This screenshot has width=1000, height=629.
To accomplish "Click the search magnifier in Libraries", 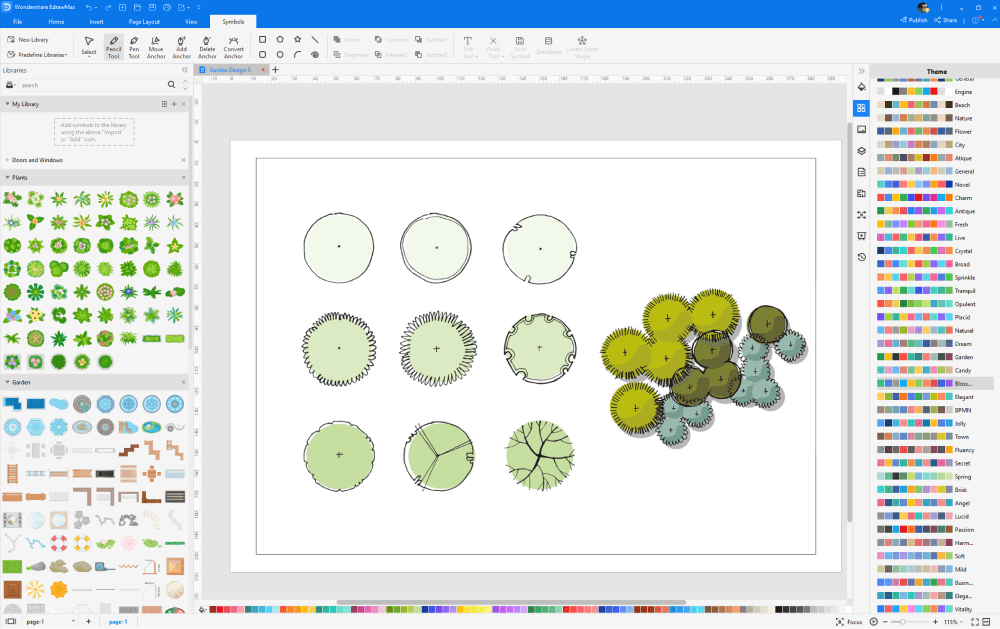I will click(x=171, y=84).
